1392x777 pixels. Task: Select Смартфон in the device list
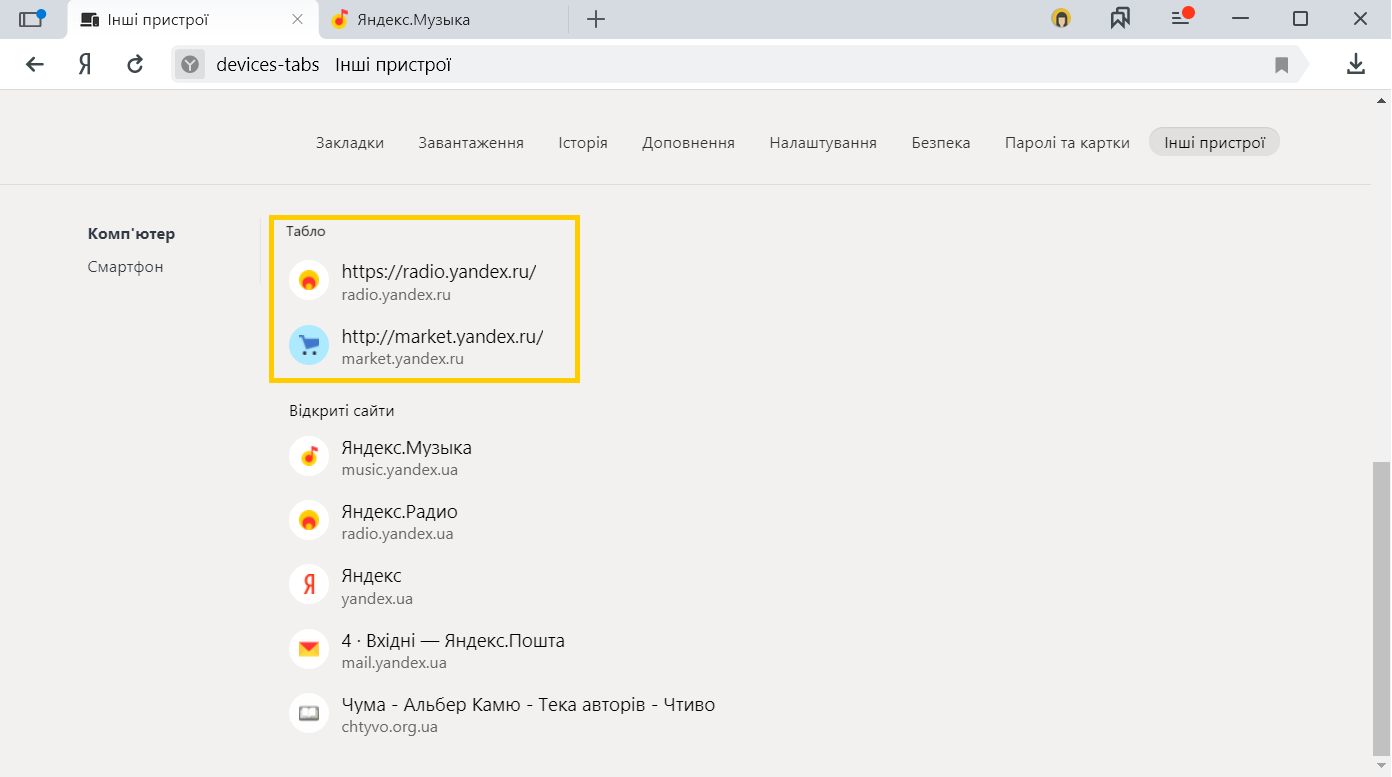[x=126, y=267]
